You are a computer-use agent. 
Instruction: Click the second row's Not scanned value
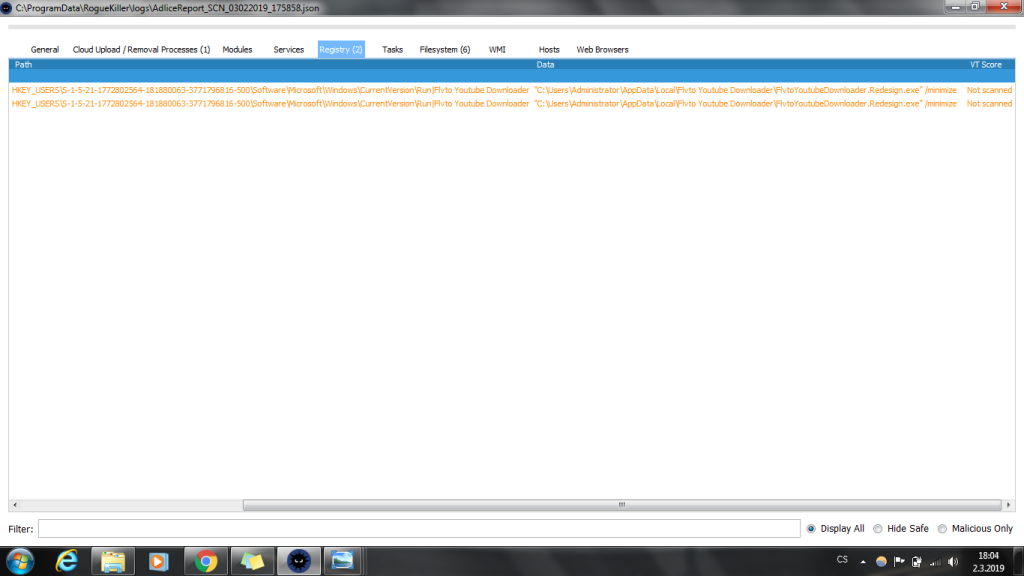click(989, 104)
